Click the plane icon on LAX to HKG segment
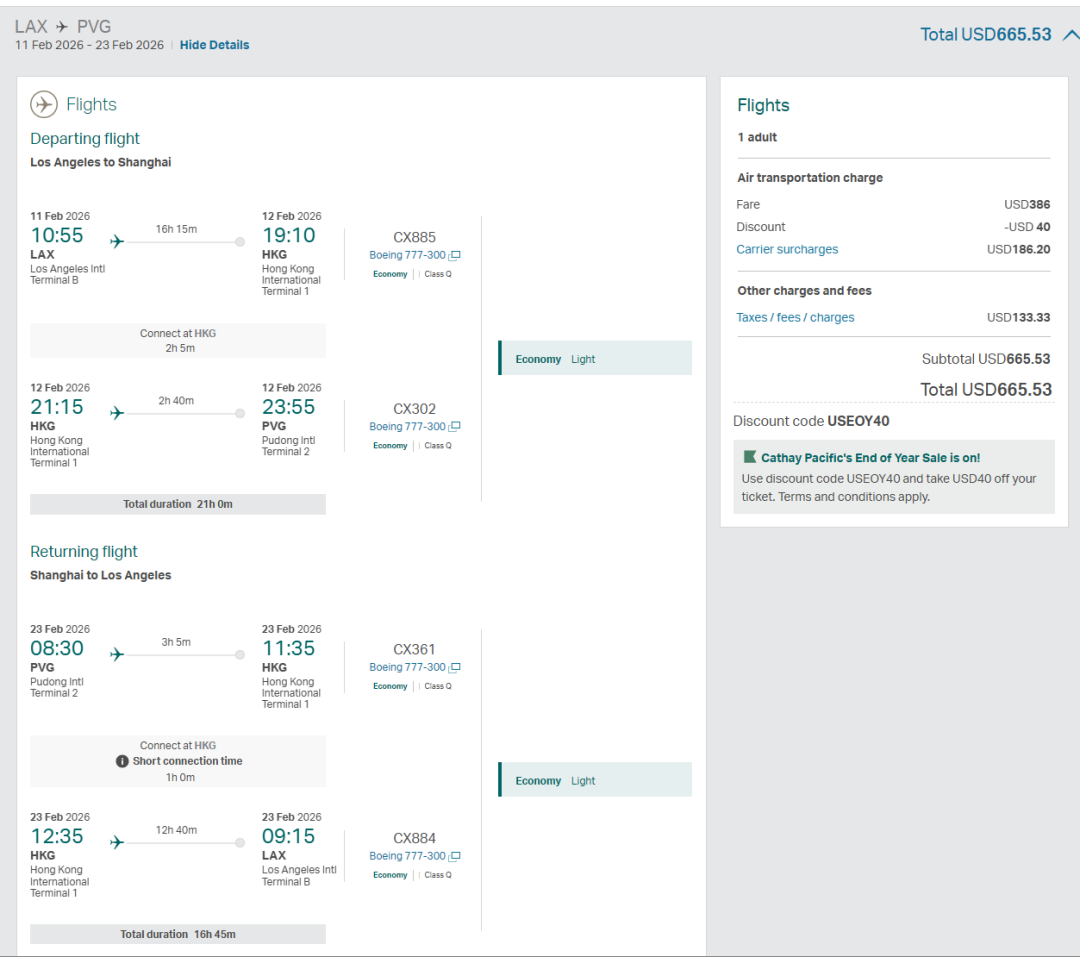The image size is (1080, 957). pyautogui.click(x=117, y=242)
